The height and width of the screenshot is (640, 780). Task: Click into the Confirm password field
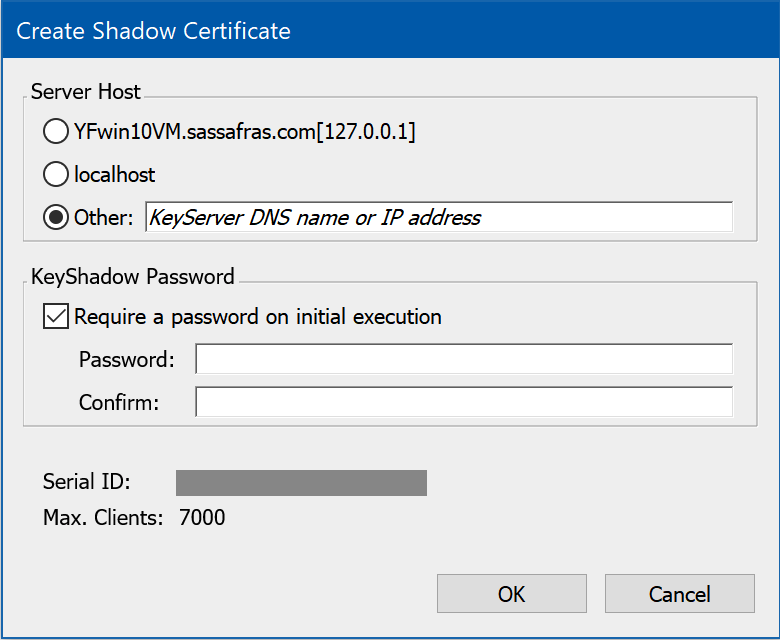click(x=463, y=402)
